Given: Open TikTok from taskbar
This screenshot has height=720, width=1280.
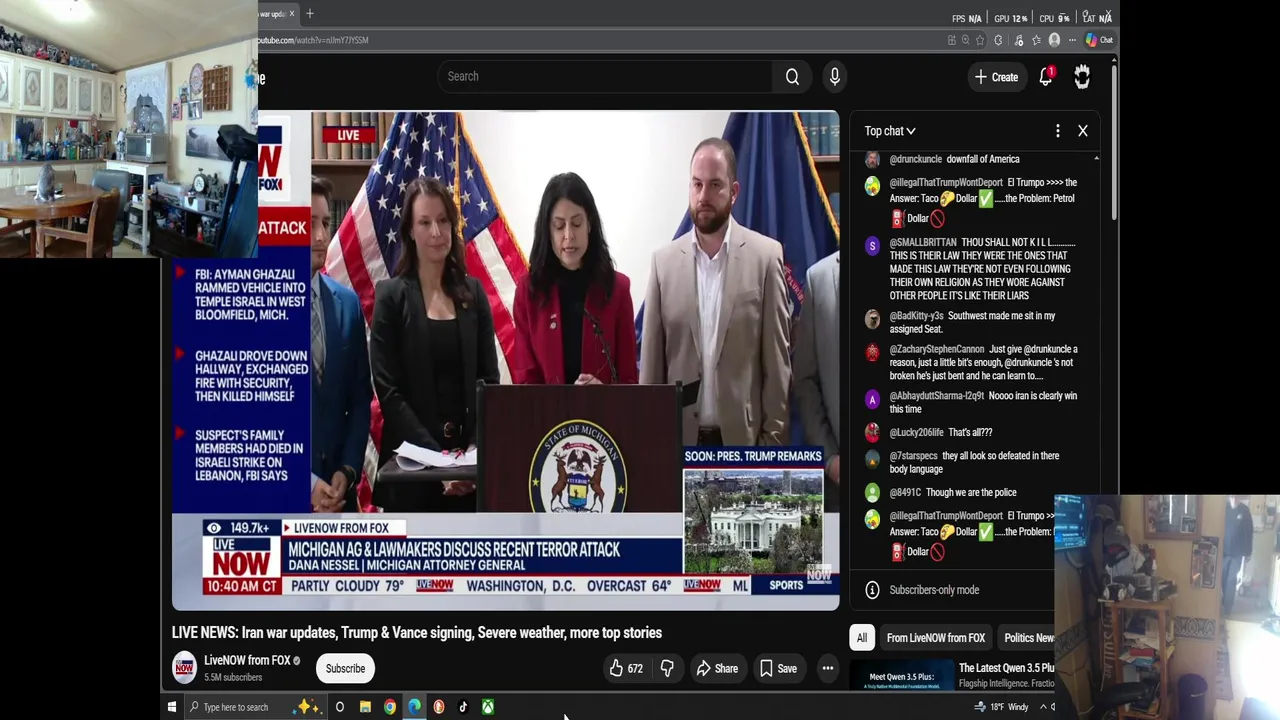Looking at the screenshot, I should pos(463,707).
